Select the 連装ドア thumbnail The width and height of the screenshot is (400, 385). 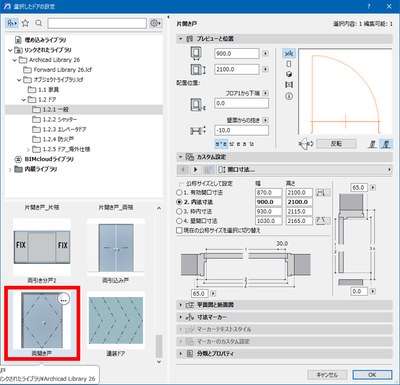pyautogui.click(x=116, y=321)
